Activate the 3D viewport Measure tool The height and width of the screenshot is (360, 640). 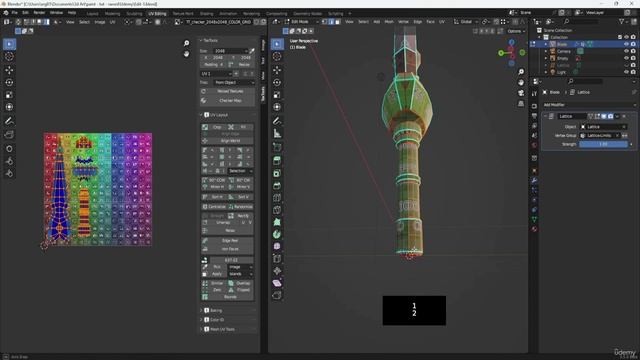pos(277,133)
